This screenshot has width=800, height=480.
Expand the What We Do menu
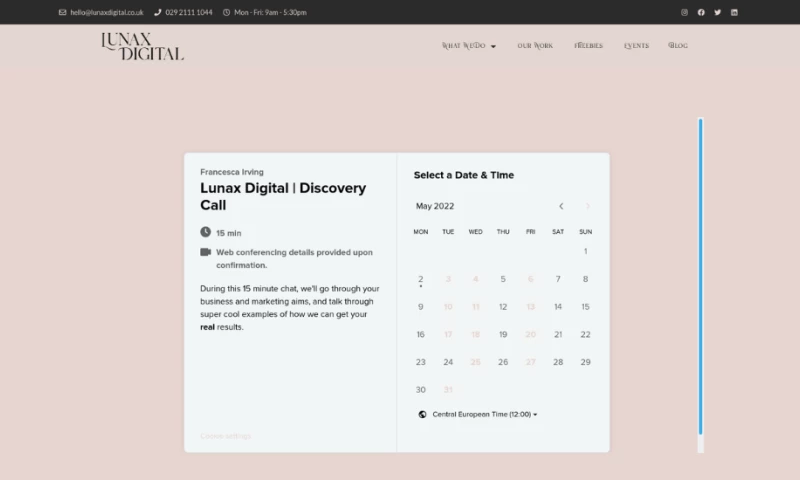[x=469, y=45]
